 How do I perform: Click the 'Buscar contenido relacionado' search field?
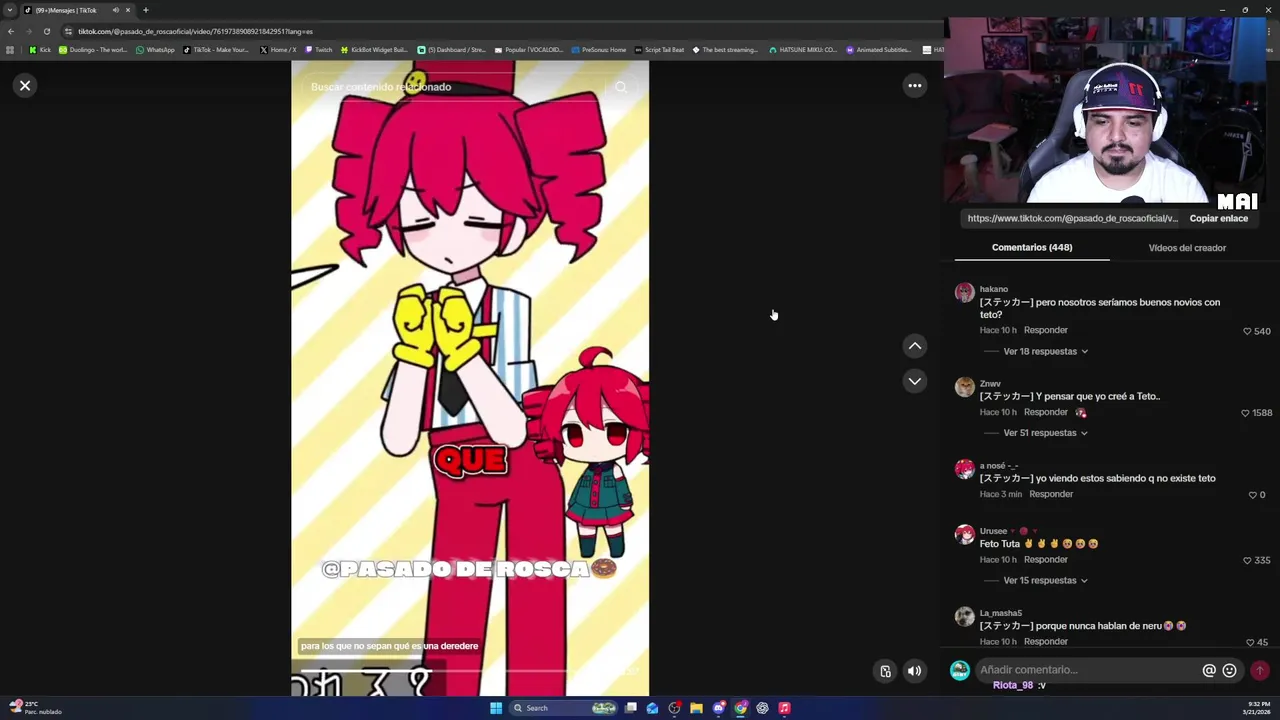pyautogui.click(x=455, y=87)
